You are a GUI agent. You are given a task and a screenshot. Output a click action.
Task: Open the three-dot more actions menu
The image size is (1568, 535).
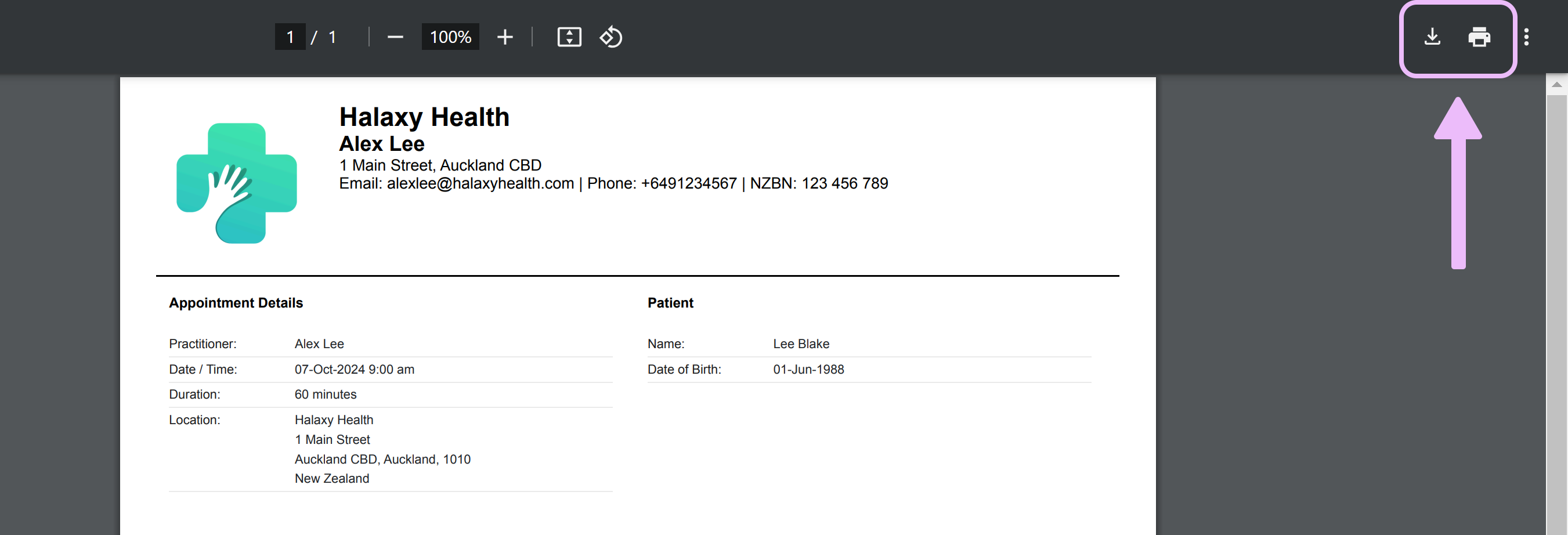tap(1526, 37)
